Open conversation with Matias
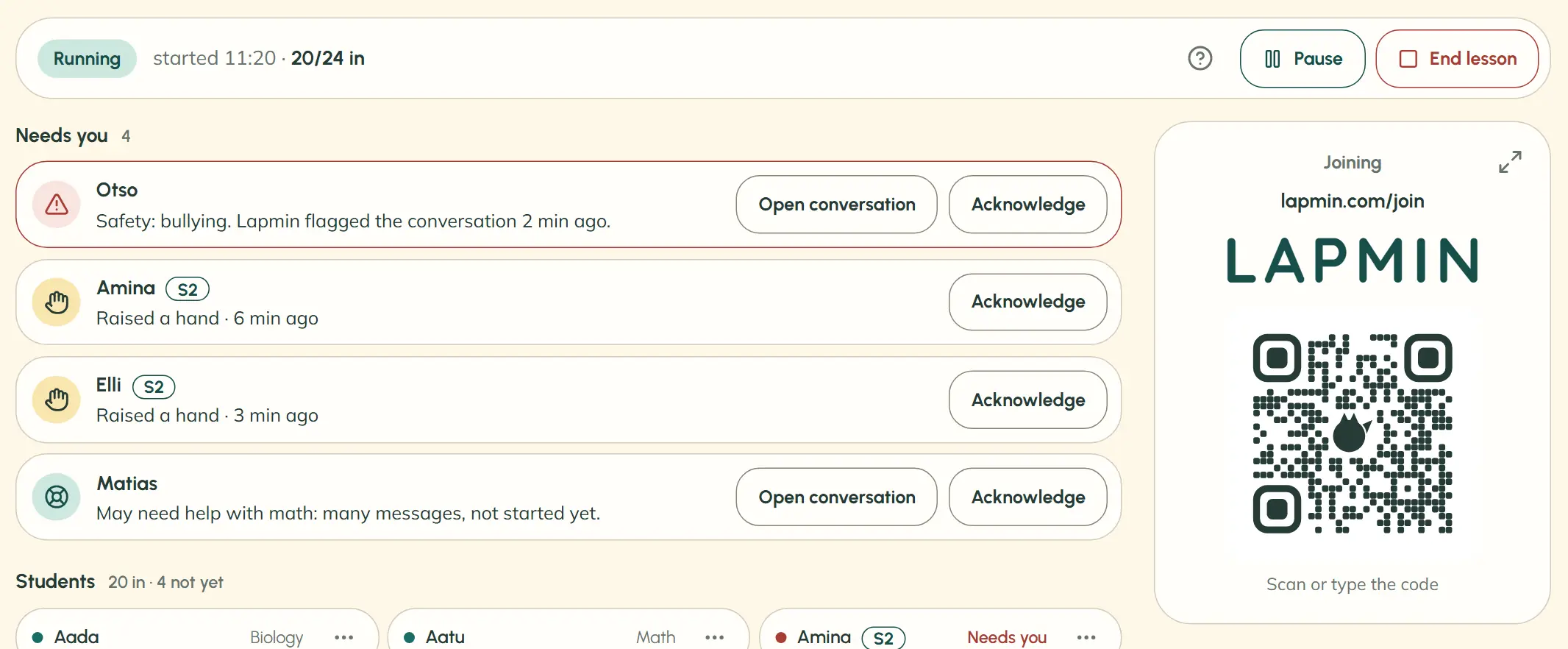The width and height of the screenshot is (1568, 649). (837, 497)
